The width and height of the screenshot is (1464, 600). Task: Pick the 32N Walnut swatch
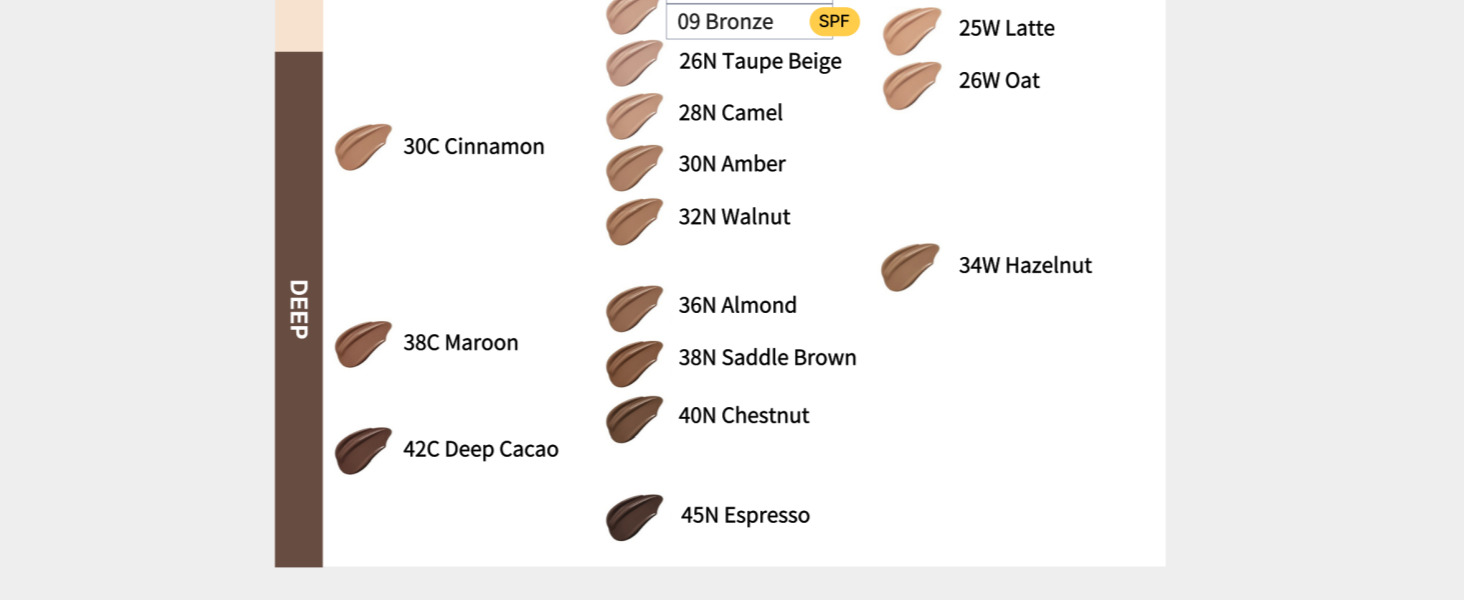pos(634,222)
